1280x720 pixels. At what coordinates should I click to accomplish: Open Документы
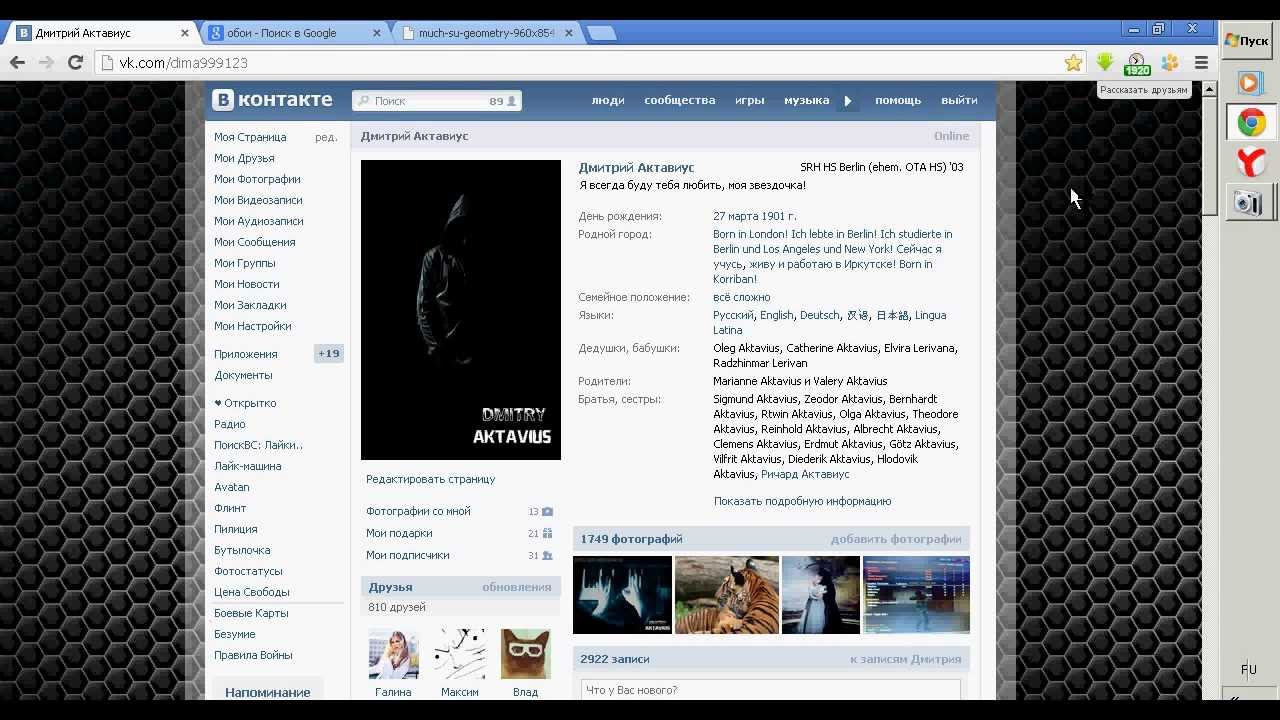point(243,375)
